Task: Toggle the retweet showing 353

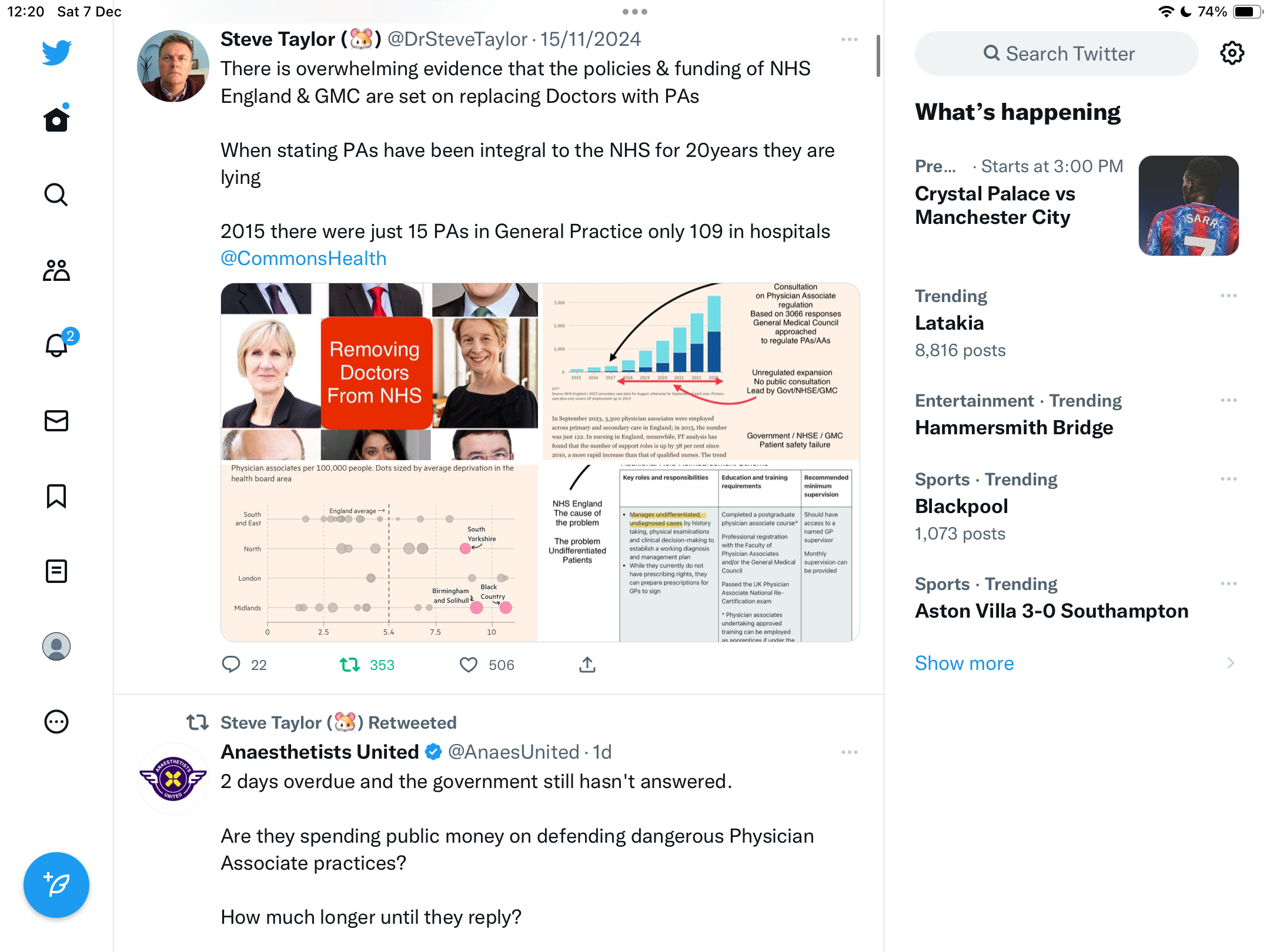Action: (x=350, y=665)
